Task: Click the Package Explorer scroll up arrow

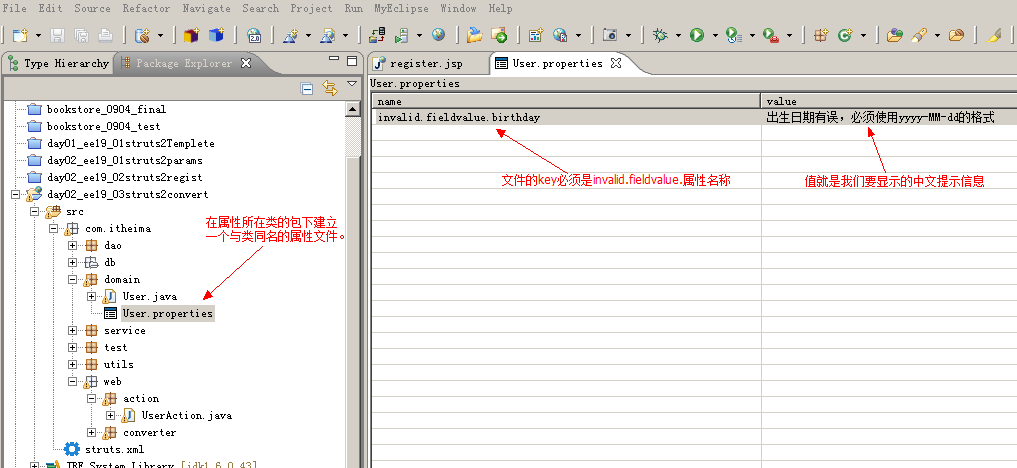Action: pos(353,109)
